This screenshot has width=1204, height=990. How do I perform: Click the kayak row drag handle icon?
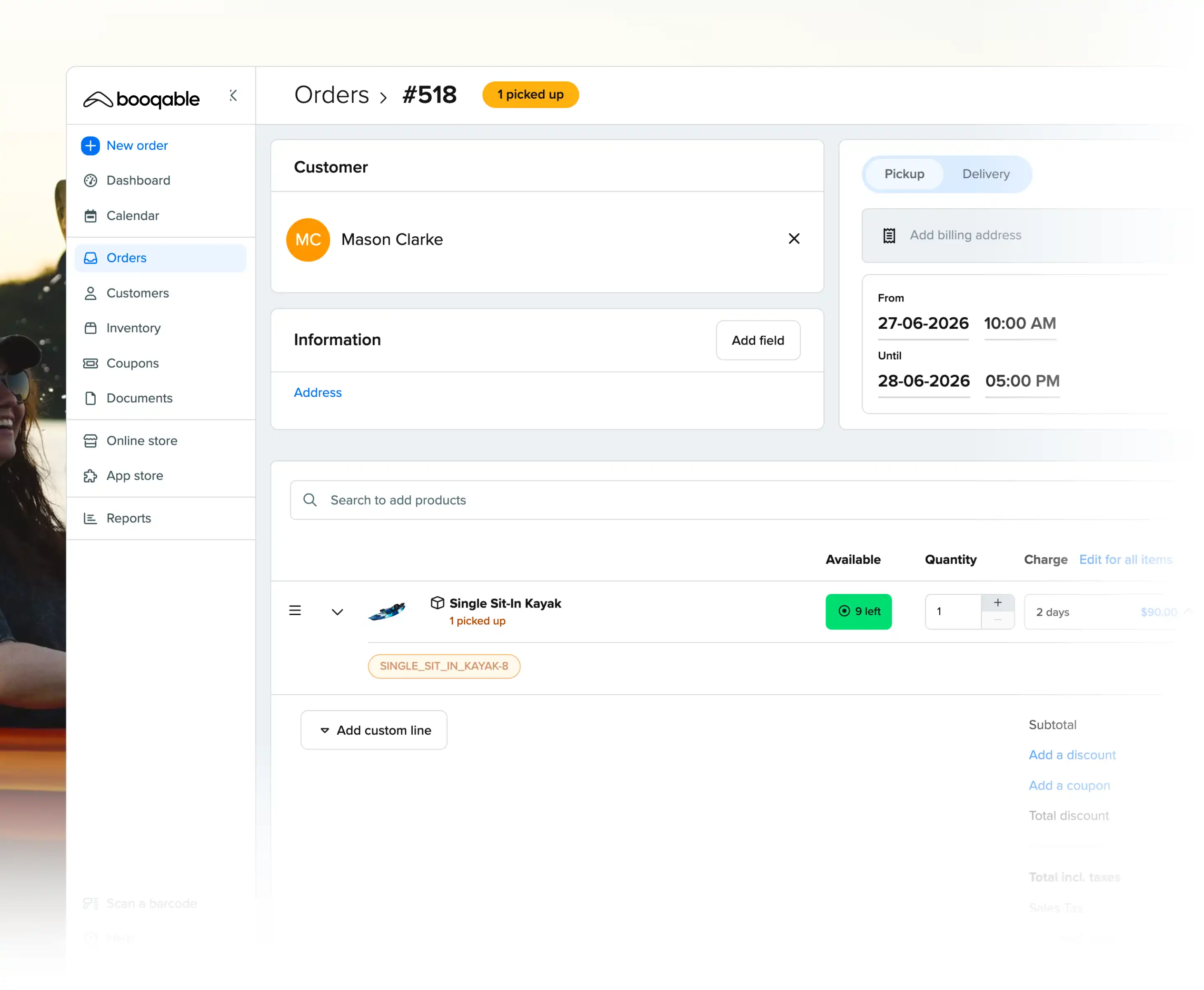pyautogui.click(x=295, y=611)
